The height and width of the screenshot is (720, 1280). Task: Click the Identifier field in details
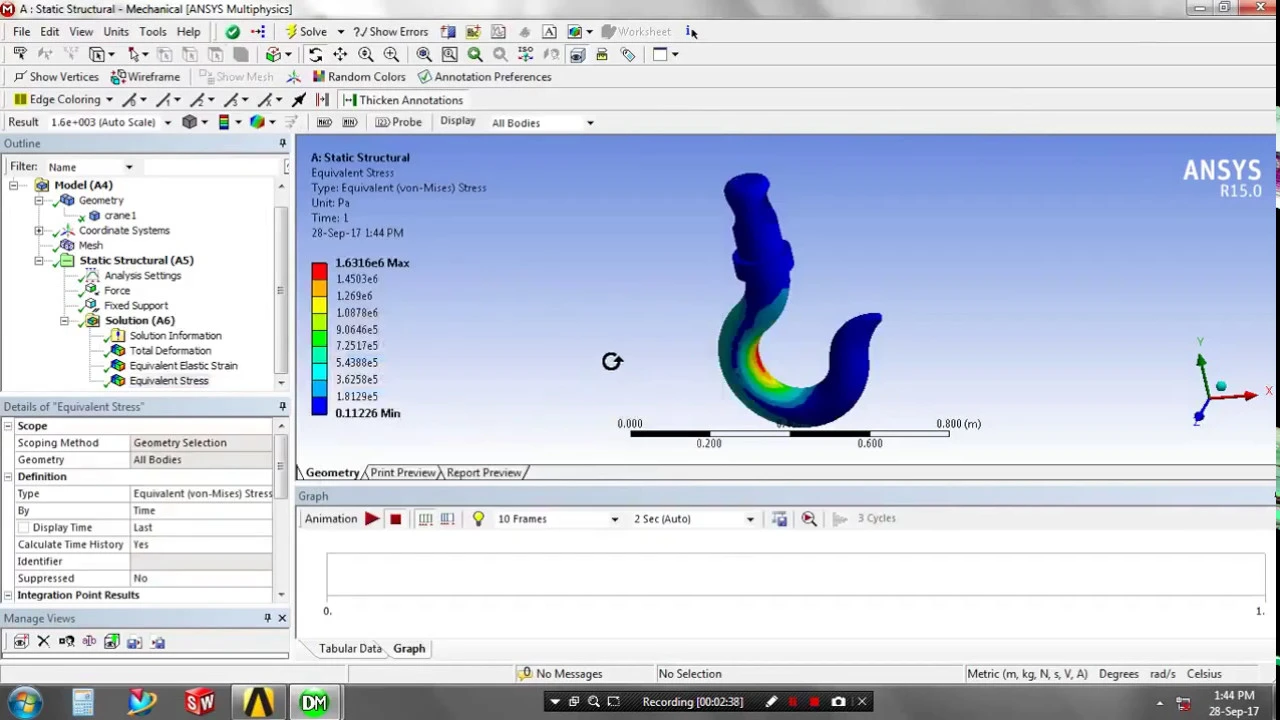tap(202, 562)
